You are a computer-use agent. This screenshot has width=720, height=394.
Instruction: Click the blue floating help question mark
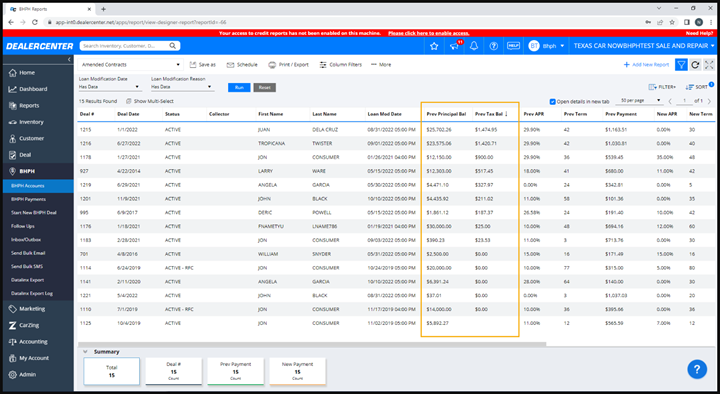pyautogui.click(x=697, y=369)
